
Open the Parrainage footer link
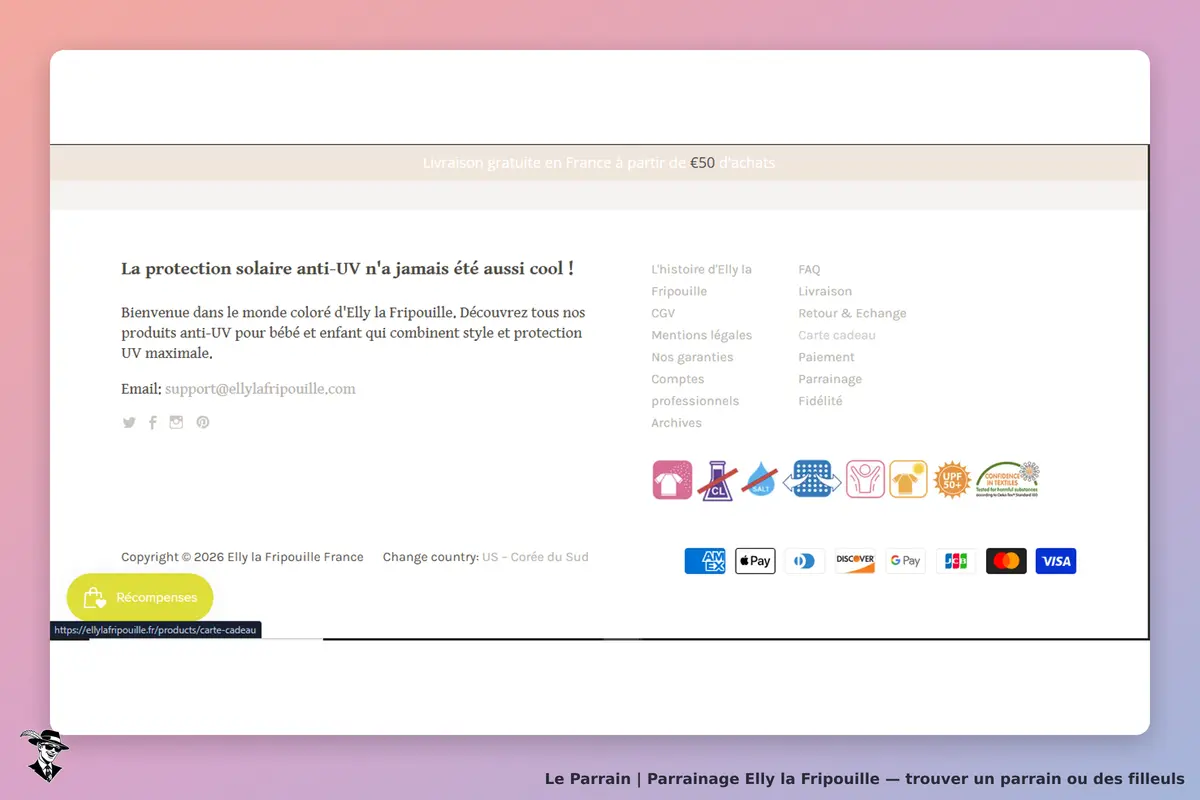click(x=830, y=379)
